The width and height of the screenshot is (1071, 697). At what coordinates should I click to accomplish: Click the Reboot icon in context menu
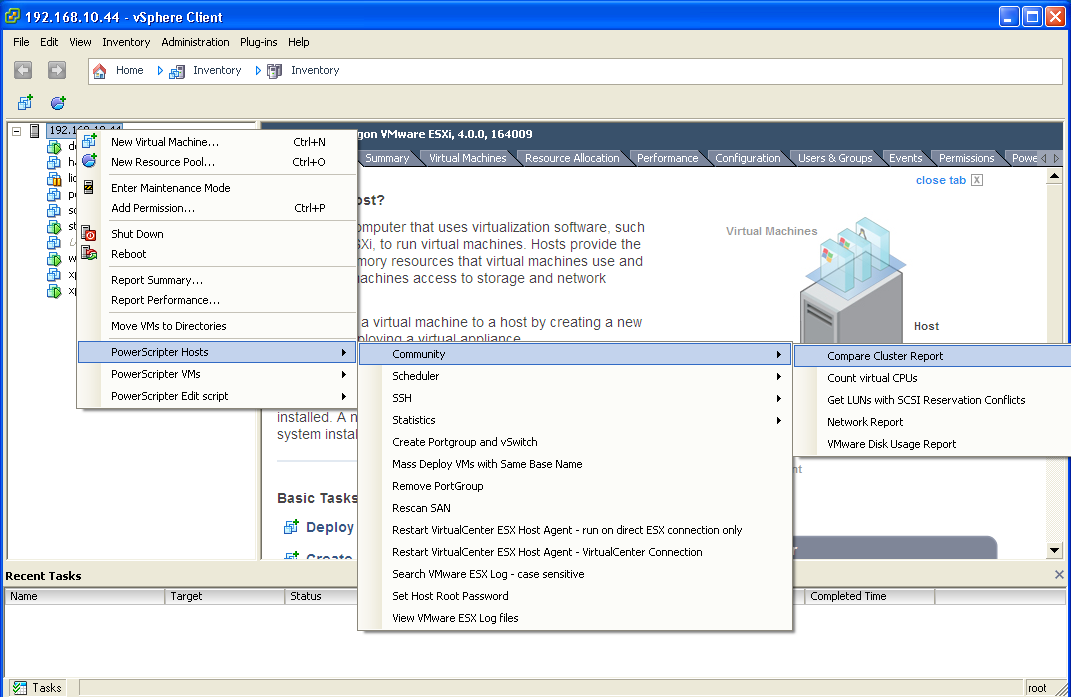[x=89, y=253]
